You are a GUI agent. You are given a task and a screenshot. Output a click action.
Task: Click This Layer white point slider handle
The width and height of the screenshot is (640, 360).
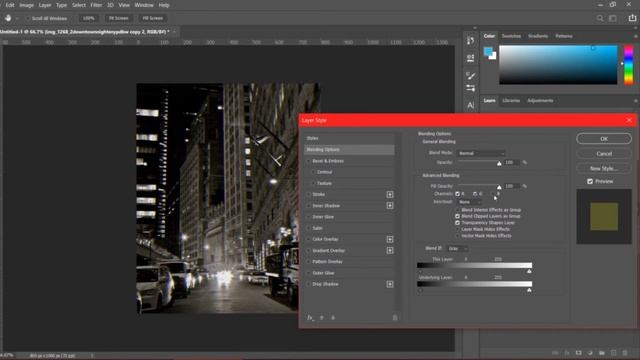click(x=529, y=271)
